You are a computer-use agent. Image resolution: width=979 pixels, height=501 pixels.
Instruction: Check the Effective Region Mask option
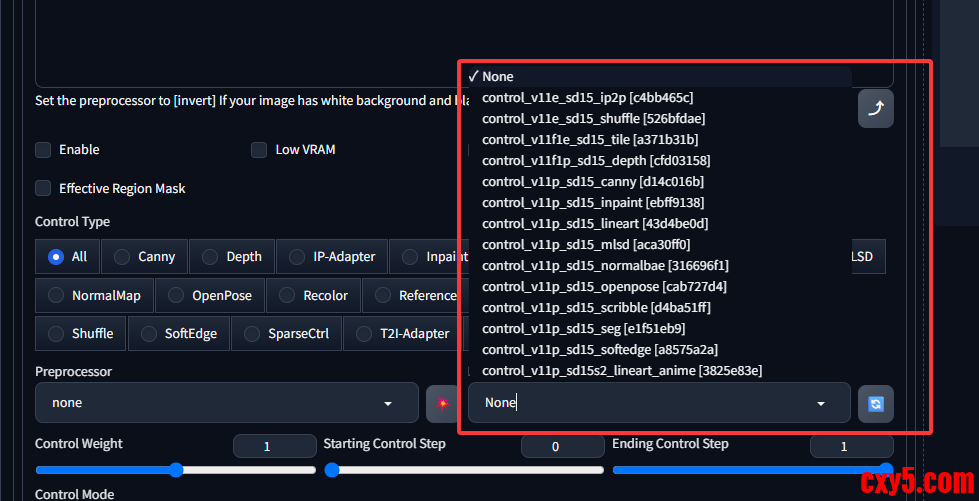pos(43,188)
